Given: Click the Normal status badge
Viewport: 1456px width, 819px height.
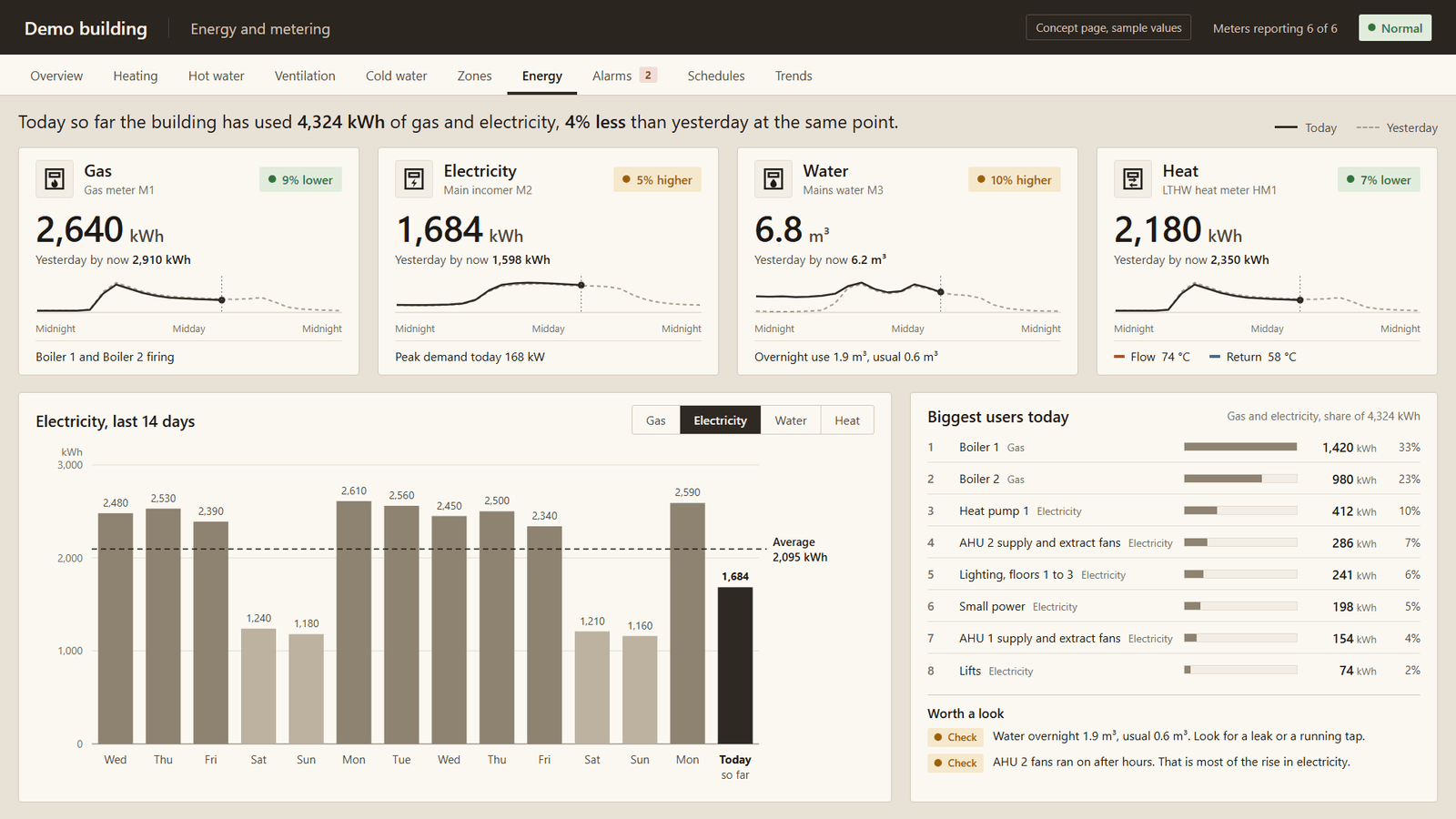Looking at the screenshot, I should click(1395, 28).
